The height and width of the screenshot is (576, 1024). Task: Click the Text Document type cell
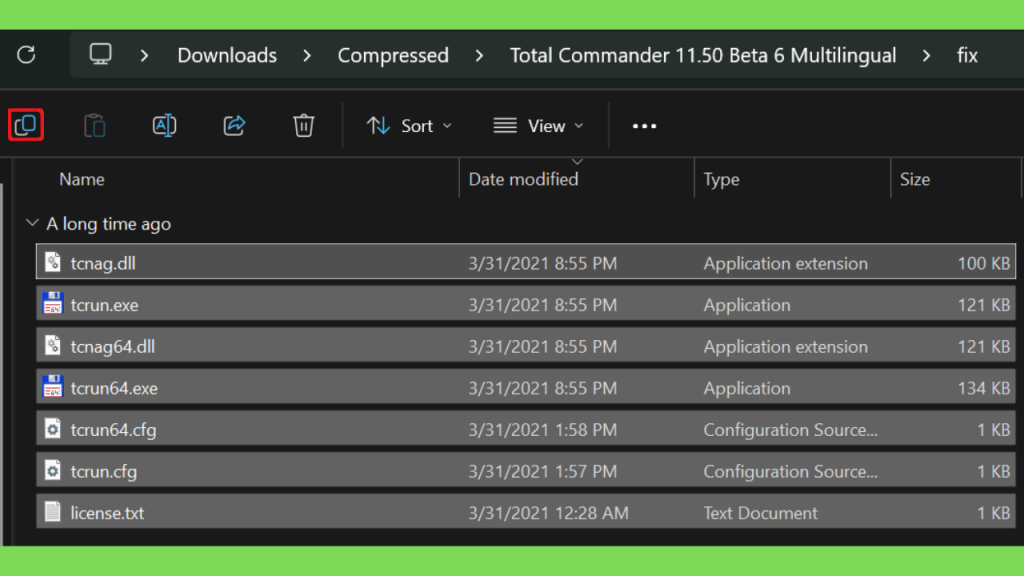(x=760, y=513)
